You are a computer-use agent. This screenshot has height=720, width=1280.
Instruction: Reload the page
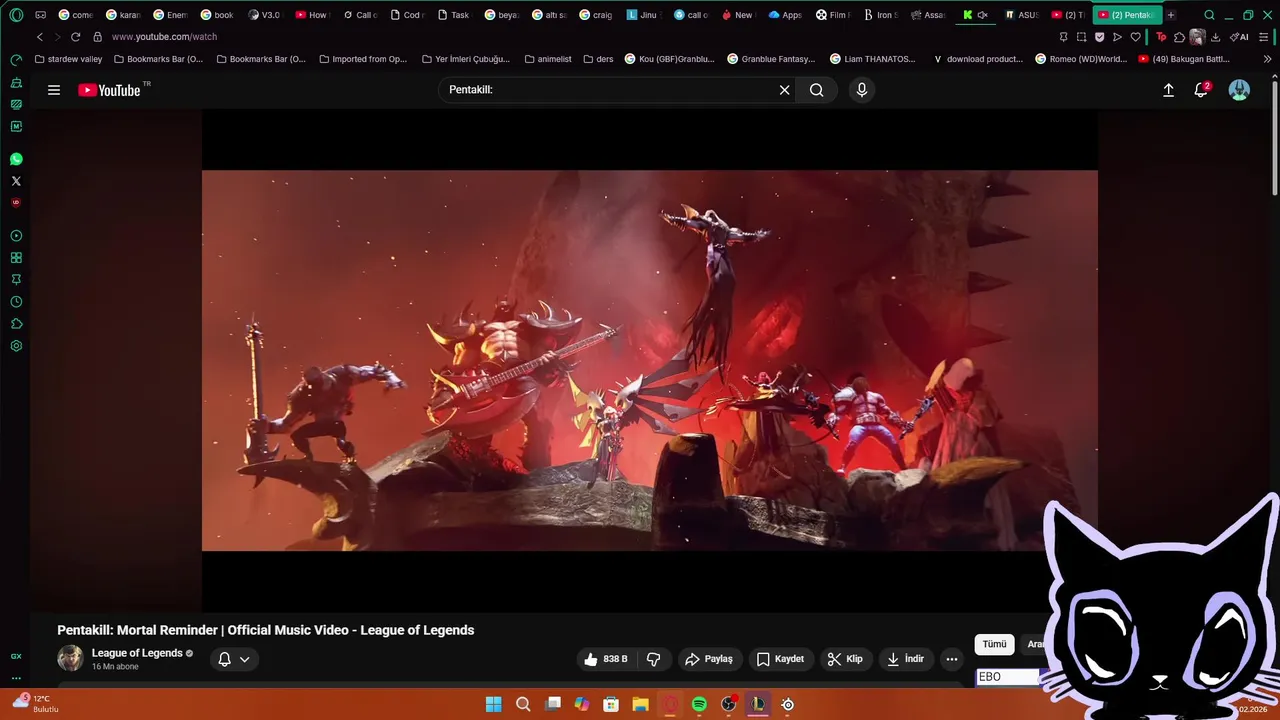click(x=75, y=37)
